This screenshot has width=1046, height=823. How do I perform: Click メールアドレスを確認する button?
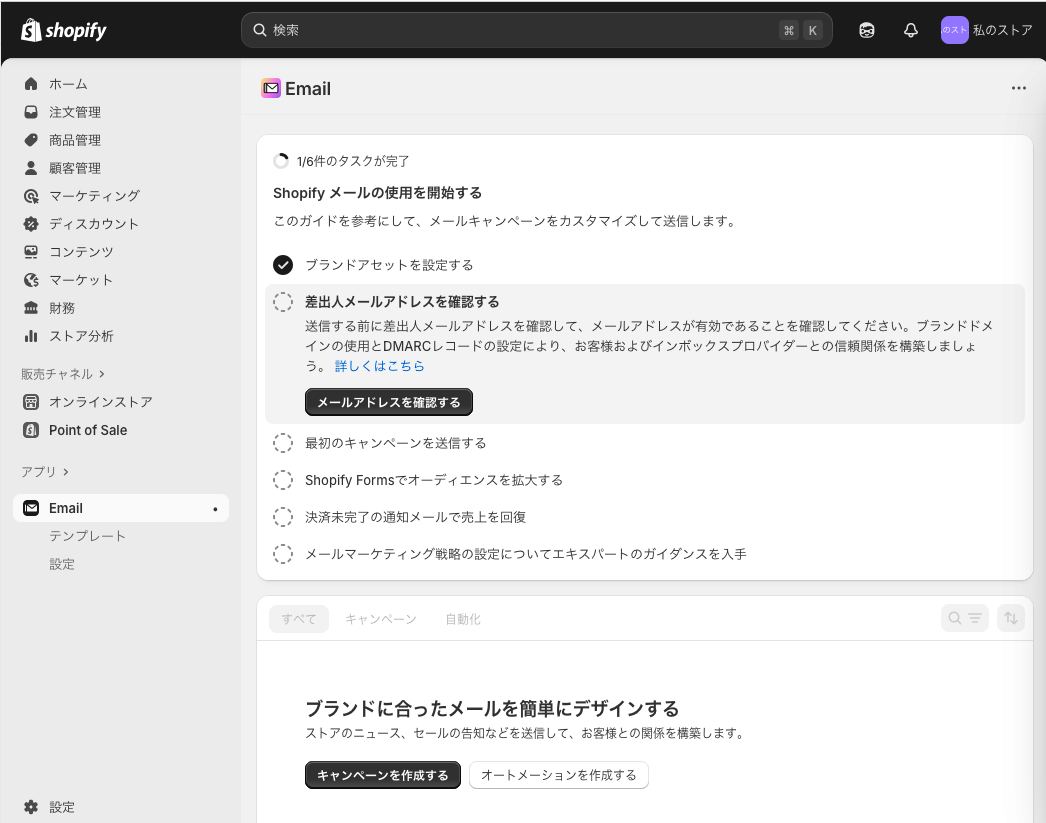click(x=389, y=402)
